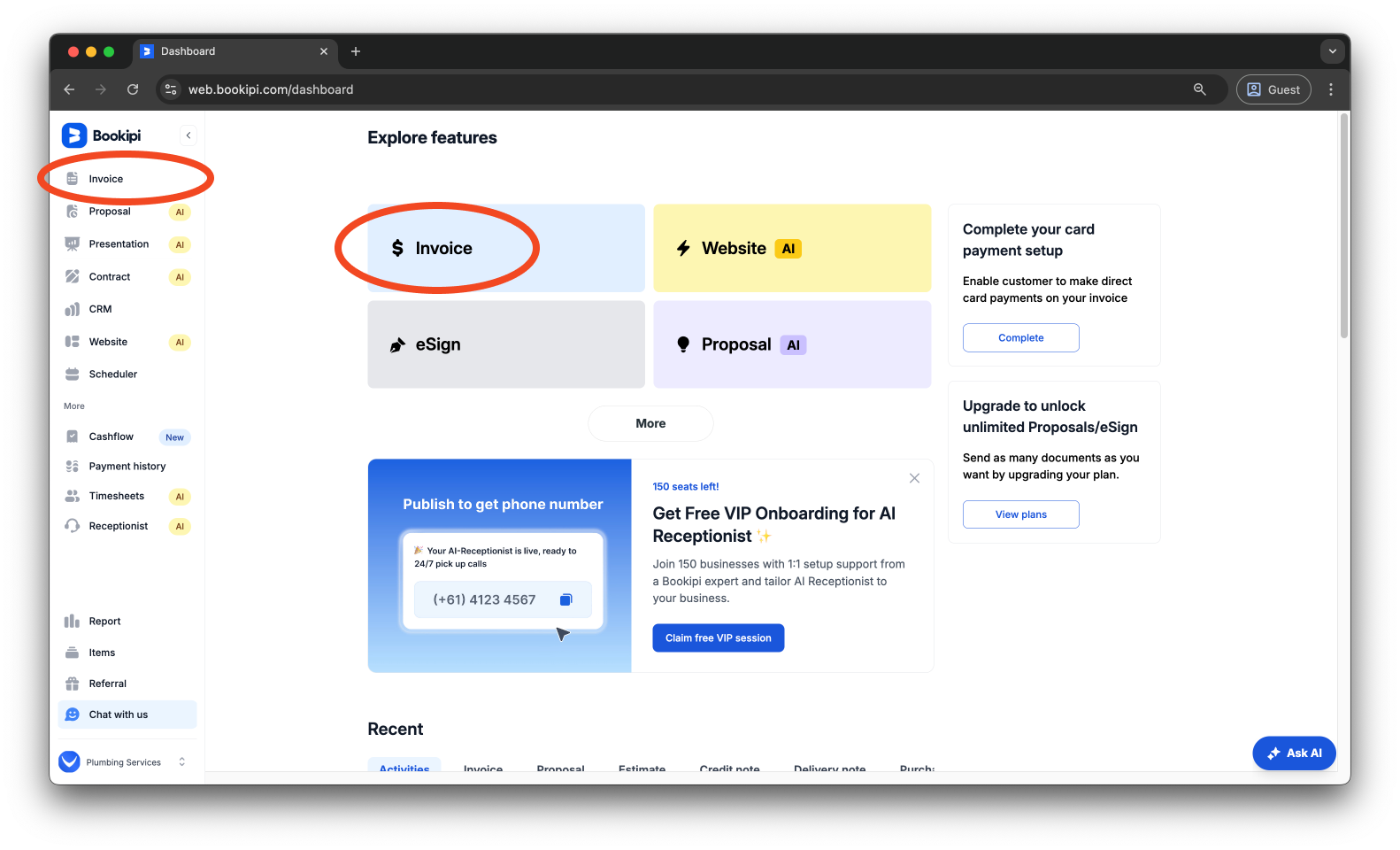Click the browser reload icon
Viewport: 1400px width, 850px height.
pyautogui.click(x=133, y=89)
